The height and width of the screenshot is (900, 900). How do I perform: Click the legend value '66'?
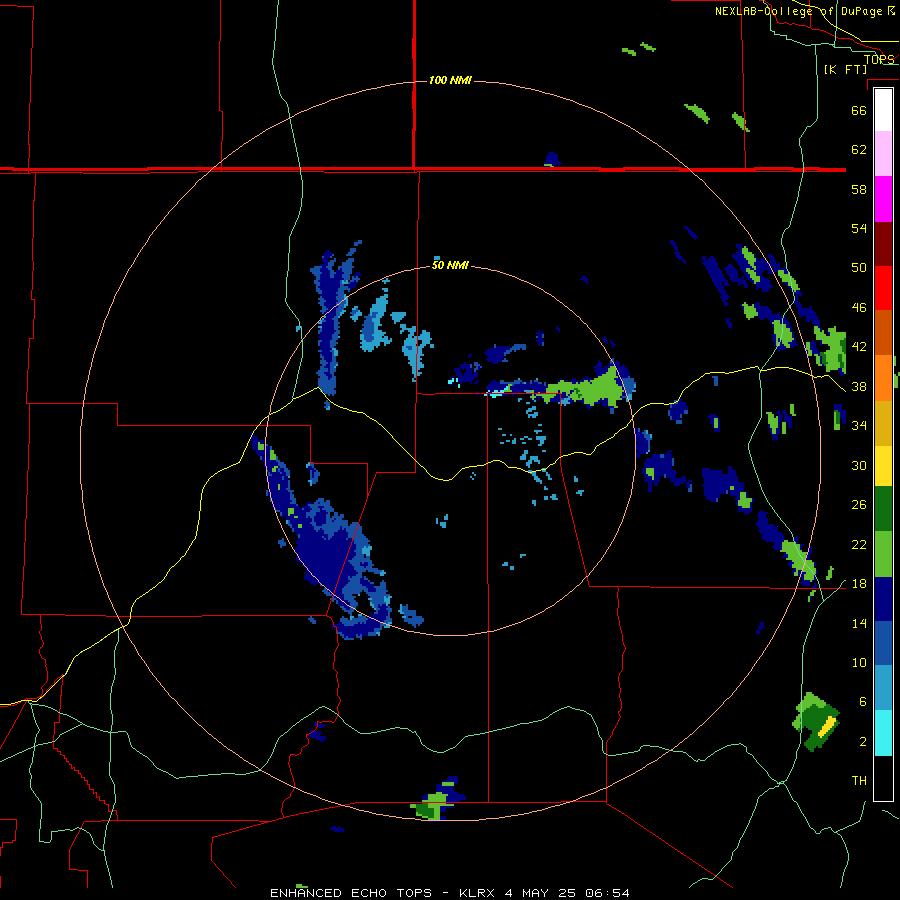coord(859,110)
